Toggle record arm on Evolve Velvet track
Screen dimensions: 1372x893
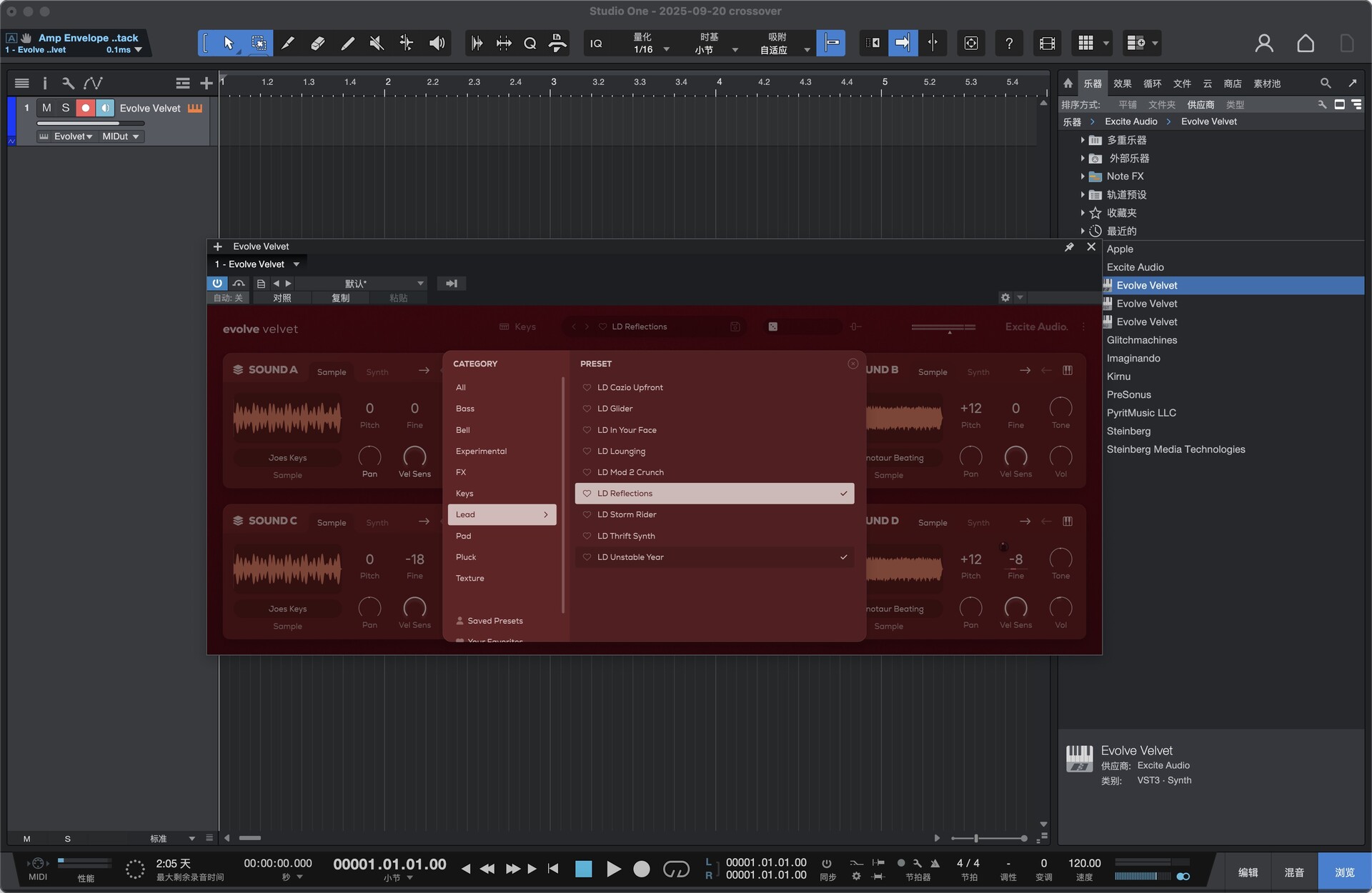(86, 108)
